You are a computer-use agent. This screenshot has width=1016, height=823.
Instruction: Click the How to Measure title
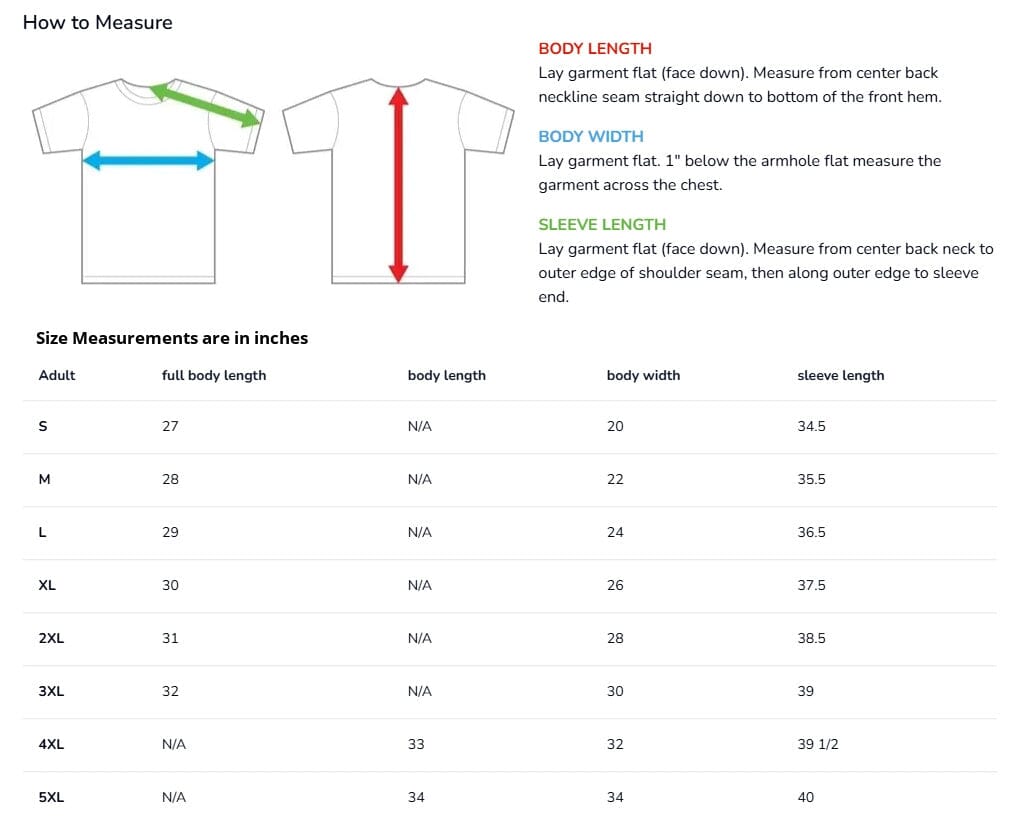coord(97,22)
